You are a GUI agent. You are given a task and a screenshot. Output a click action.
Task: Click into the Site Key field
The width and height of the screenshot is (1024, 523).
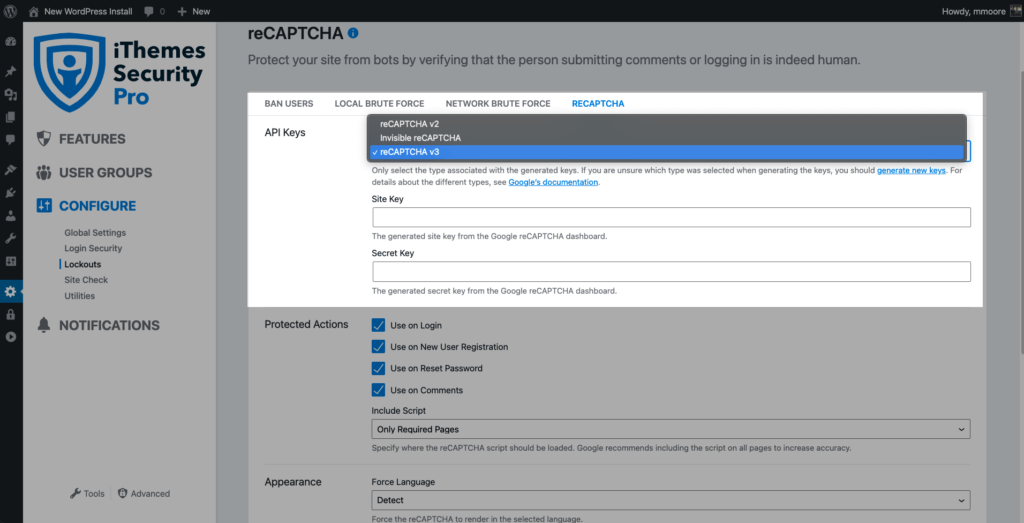(671, 217)
